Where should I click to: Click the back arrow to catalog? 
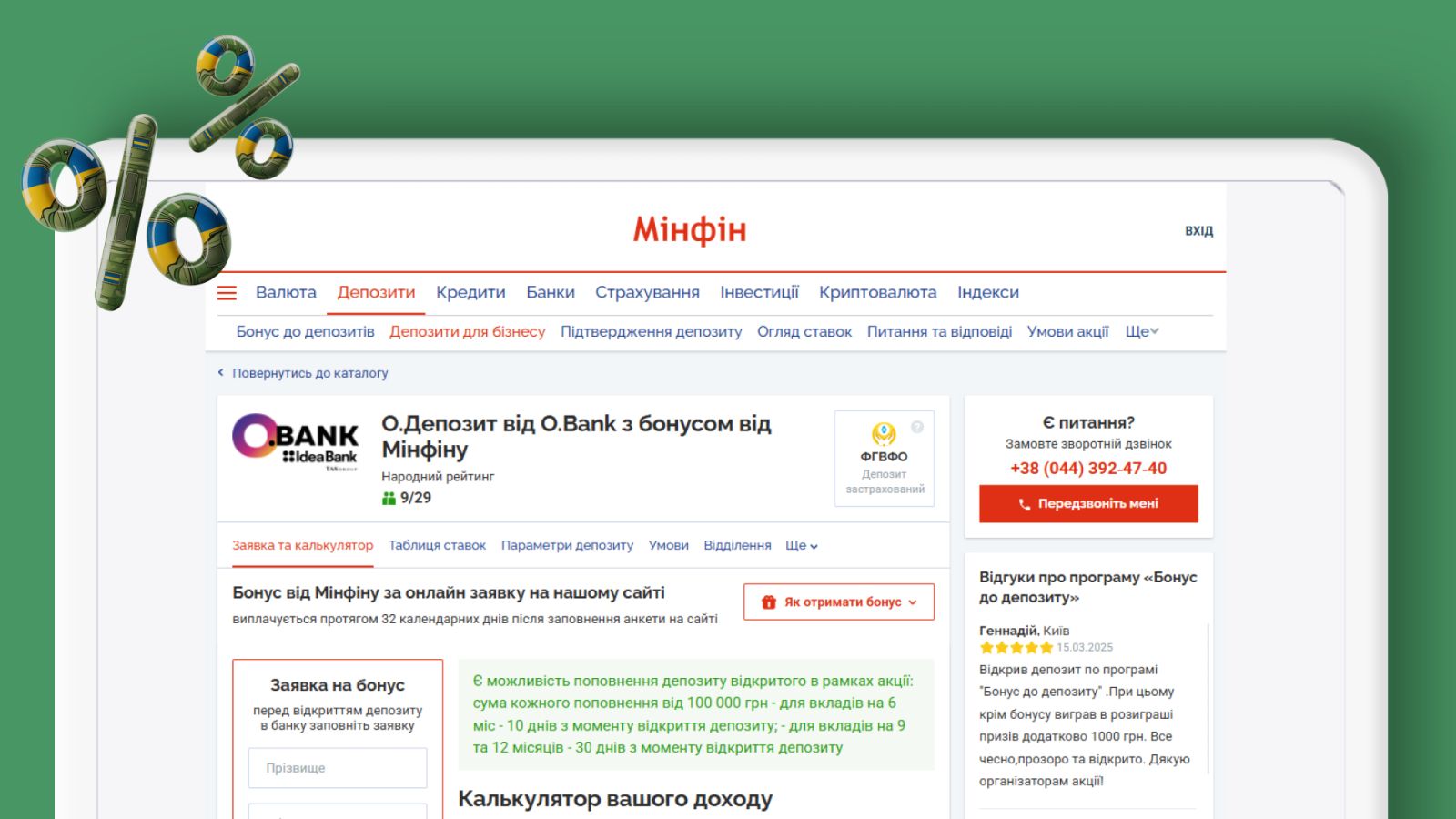[x=221, y=372]
